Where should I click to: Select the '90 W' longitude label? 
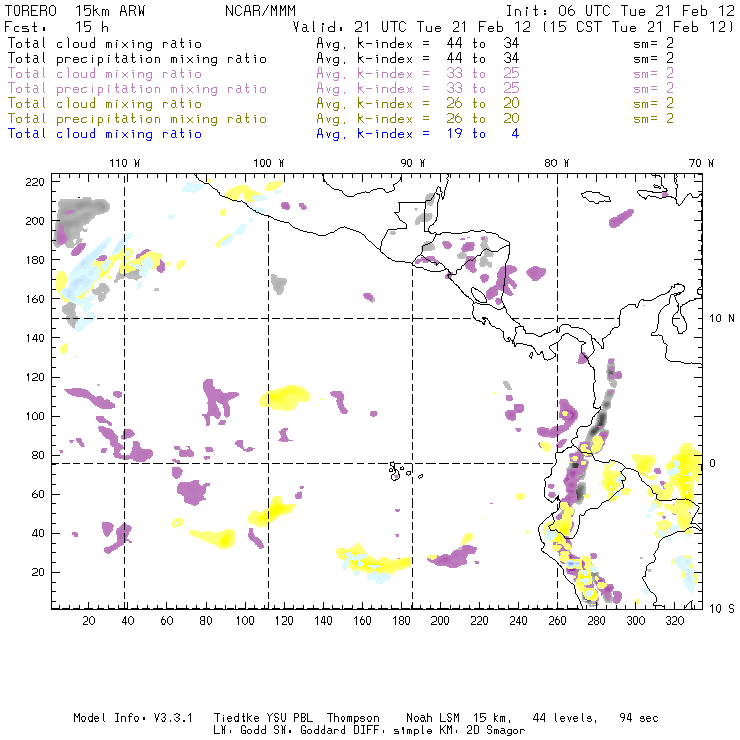412,163
